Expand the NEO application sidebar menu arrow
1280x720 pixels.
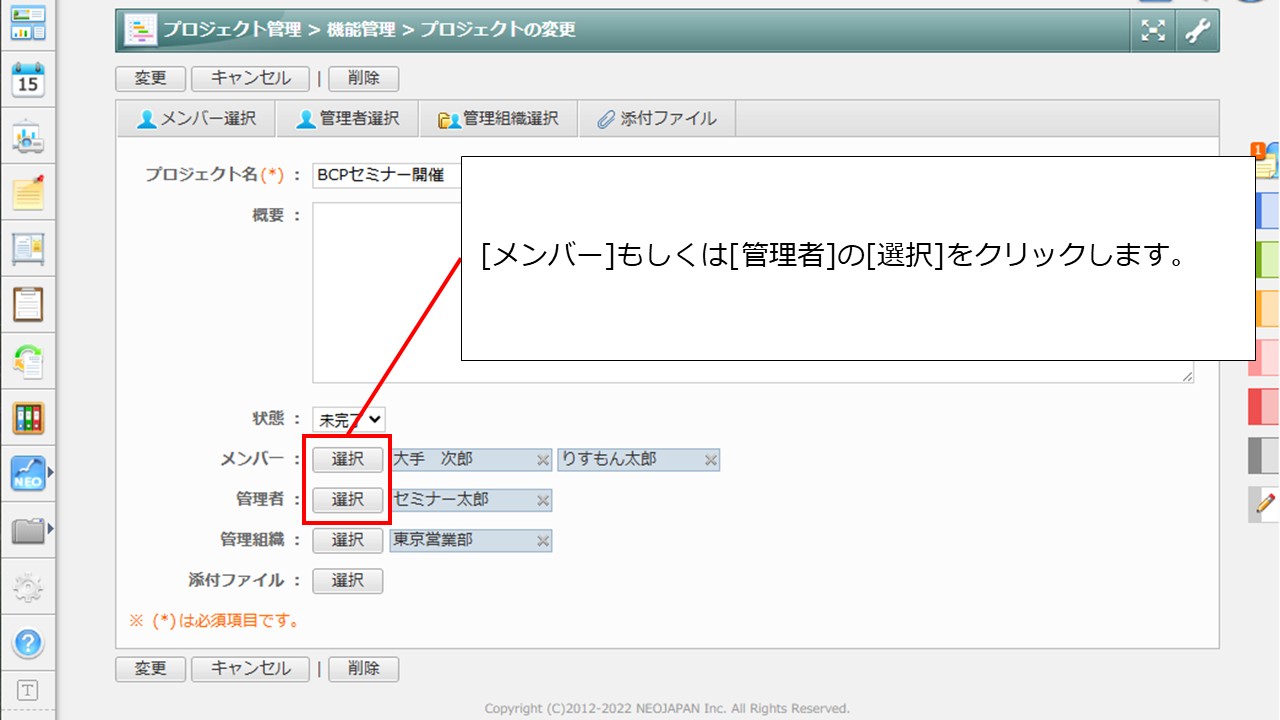(50, 472)
